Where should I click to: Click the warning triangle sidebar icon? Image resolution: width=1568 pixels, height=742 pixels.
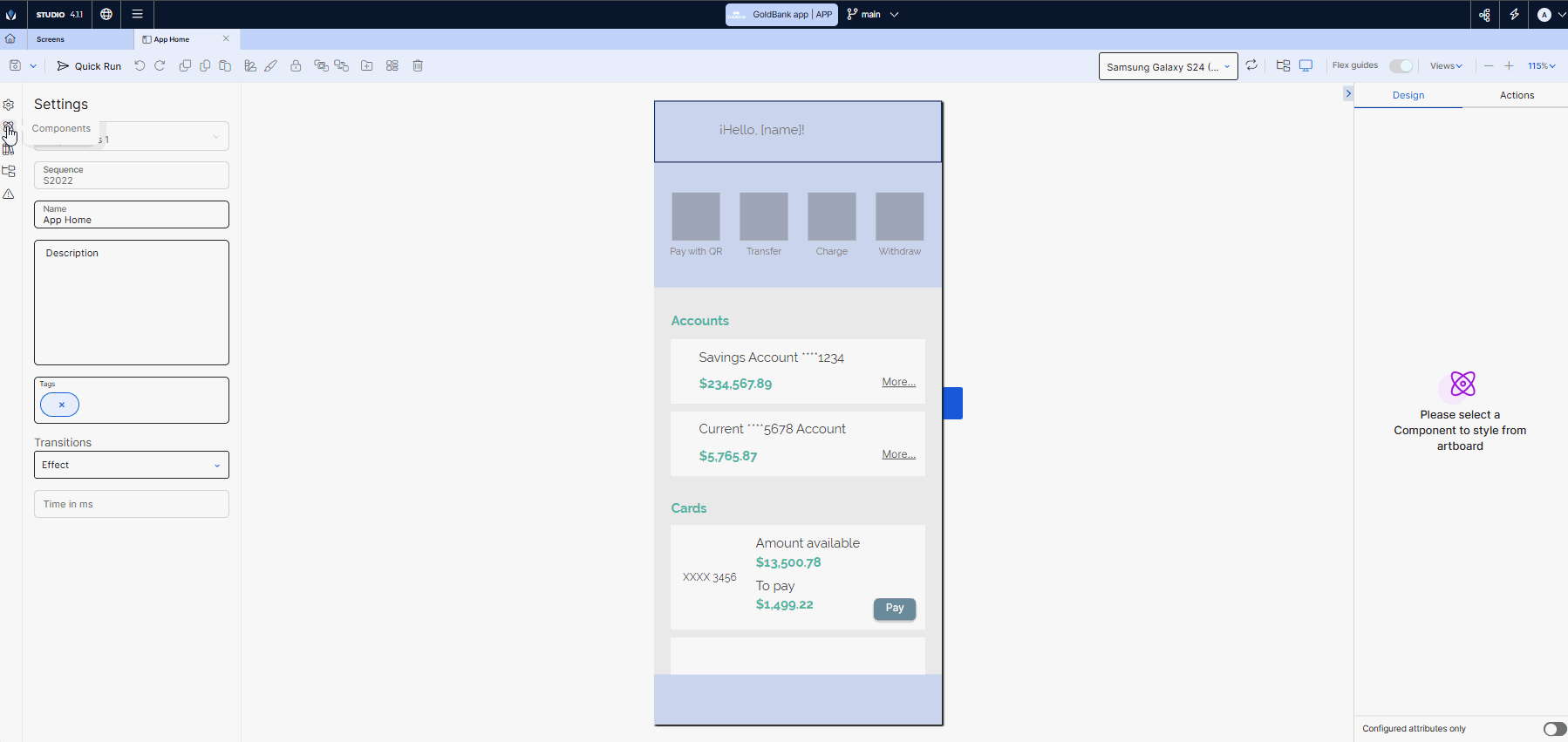point(9,194)
